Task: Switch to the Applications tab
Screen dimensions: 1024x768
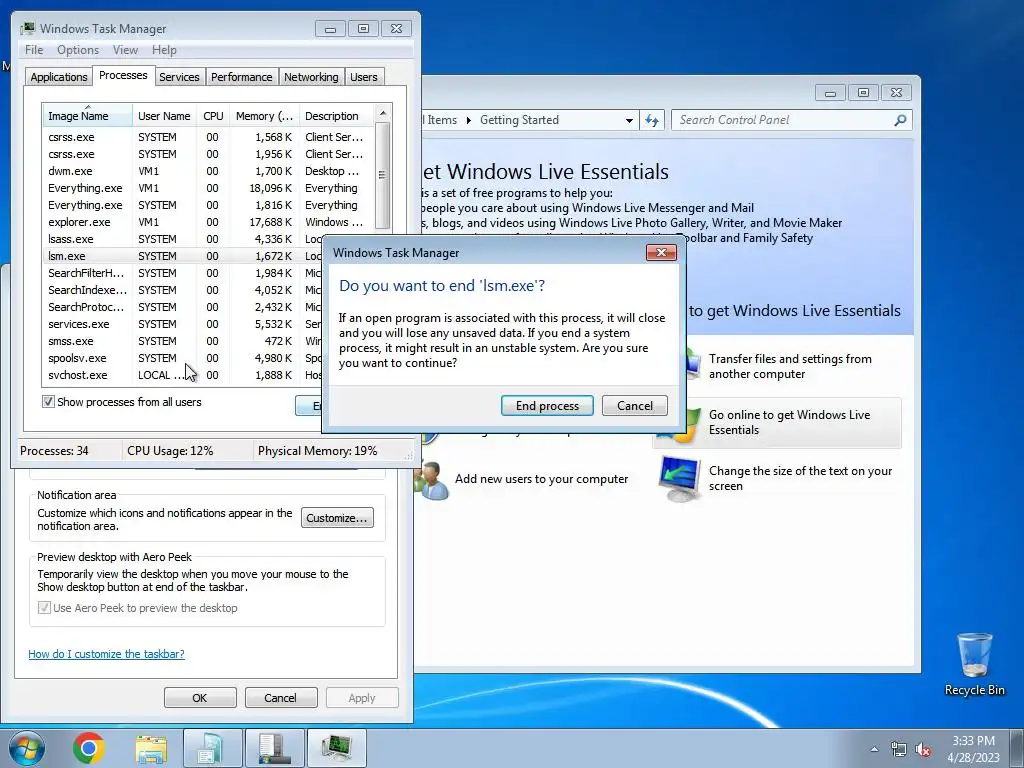Action: [59, 77]
